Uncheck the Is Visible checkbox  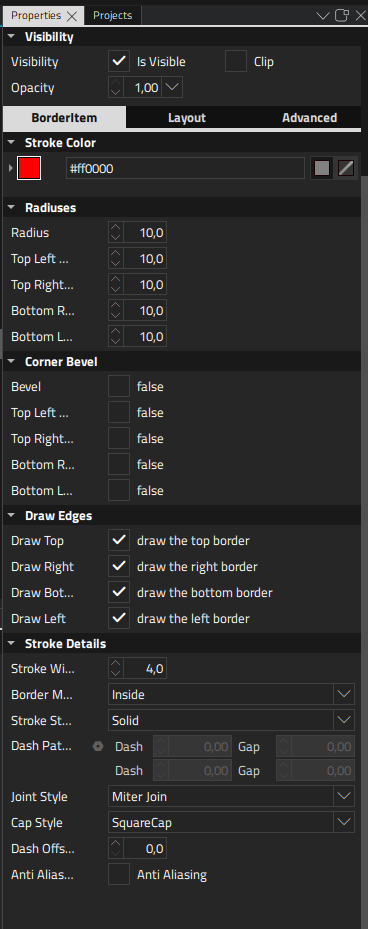click(119, 61)
